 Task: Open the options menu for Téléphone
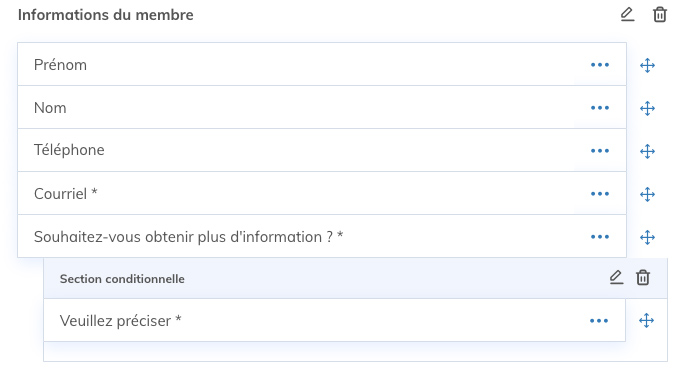tap(600, 151)
